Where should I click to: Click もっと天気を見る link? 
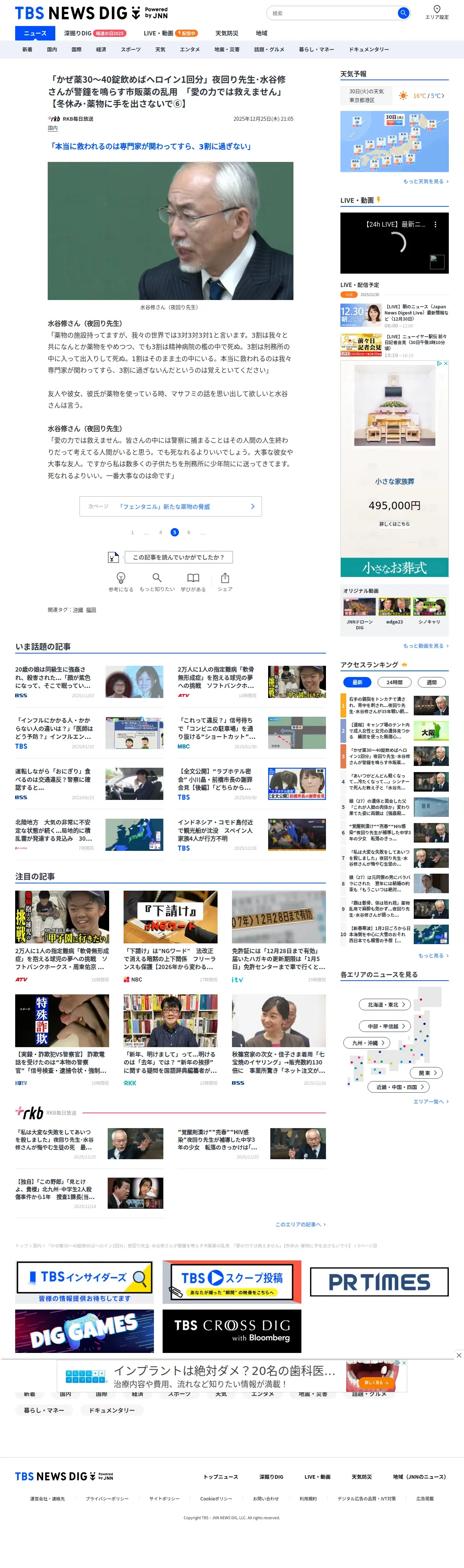coord(426,181)
